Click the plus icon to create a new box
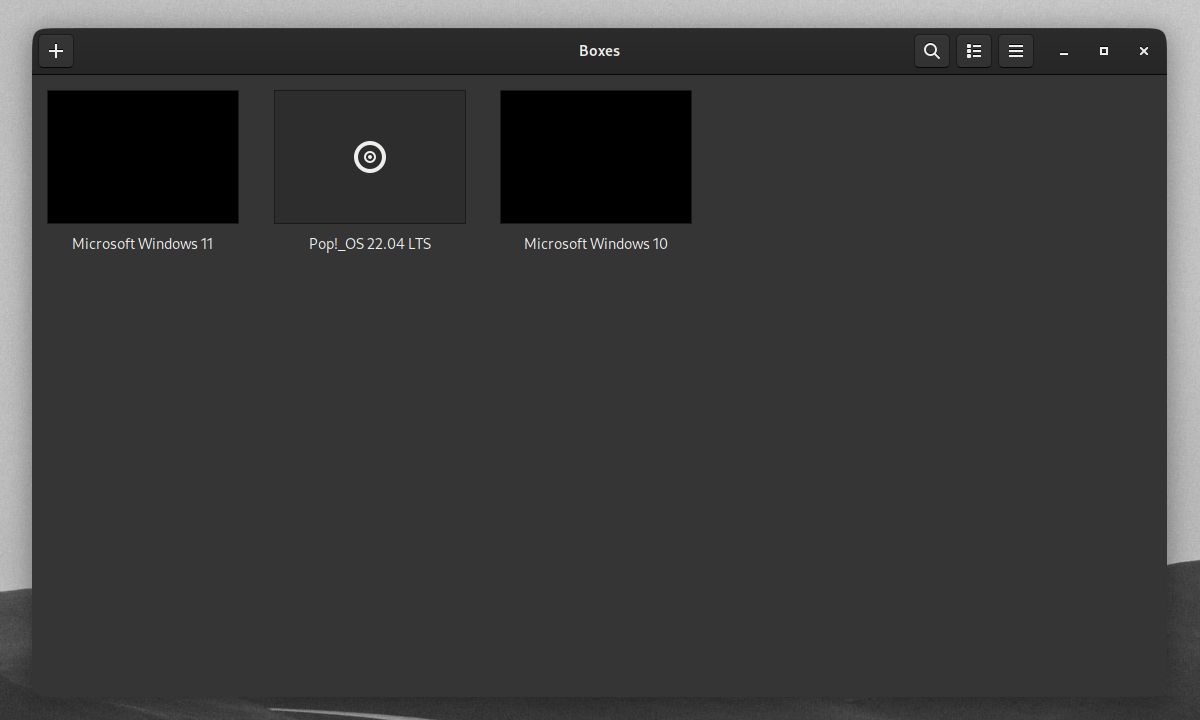1200x720 pixels. tap(56, 51)
